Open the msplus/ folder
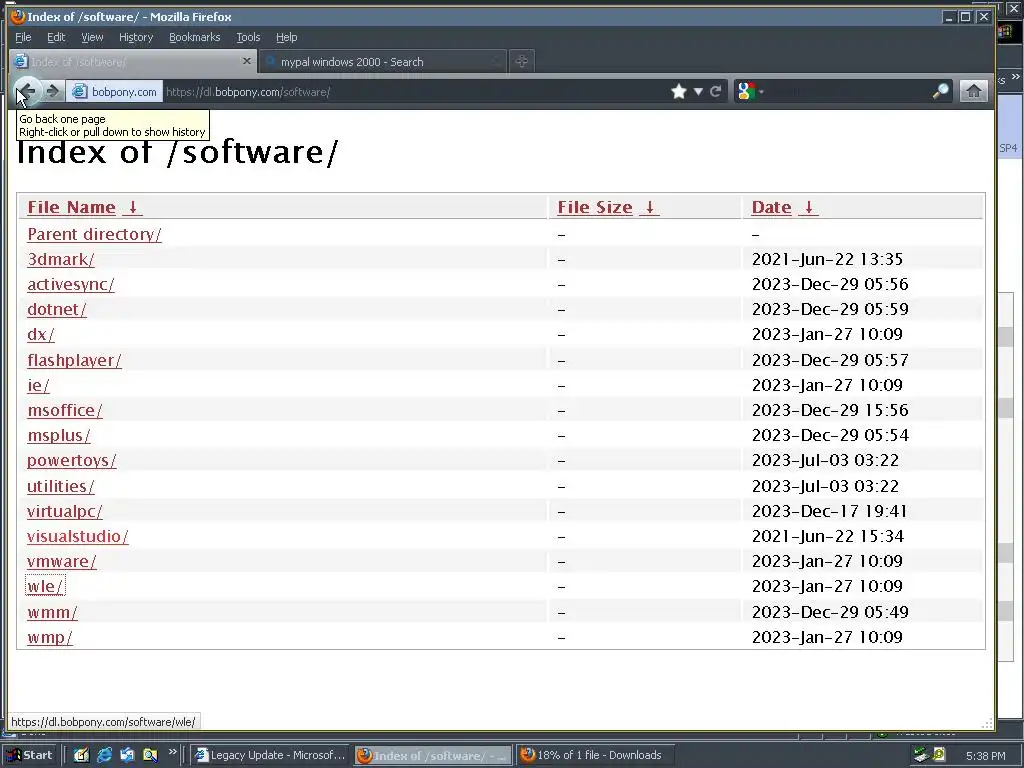1024x768 pixels. [59, 436]
